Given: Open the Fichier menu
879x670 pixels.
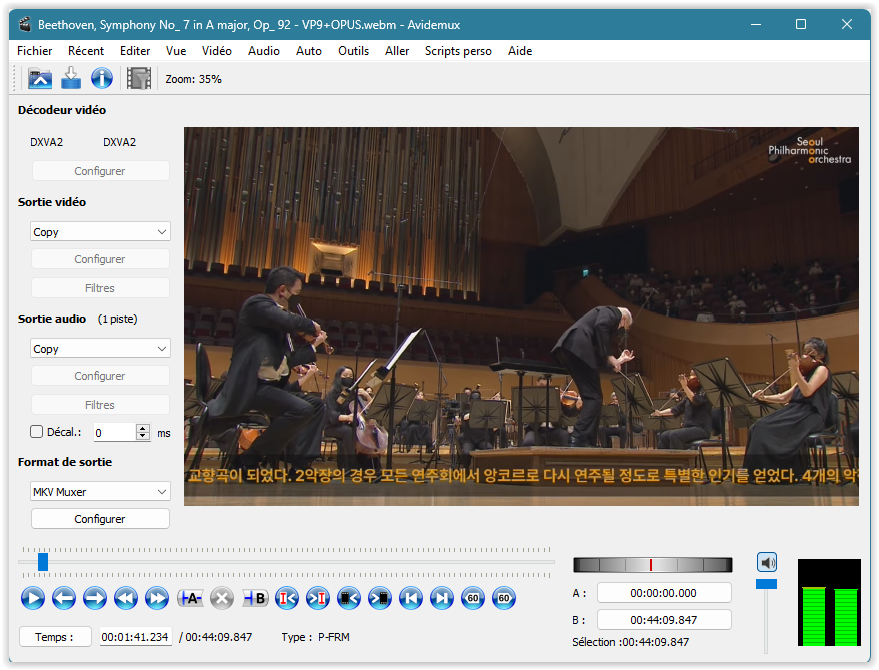Looking at the screenshot, I should (x=35, y=51).
